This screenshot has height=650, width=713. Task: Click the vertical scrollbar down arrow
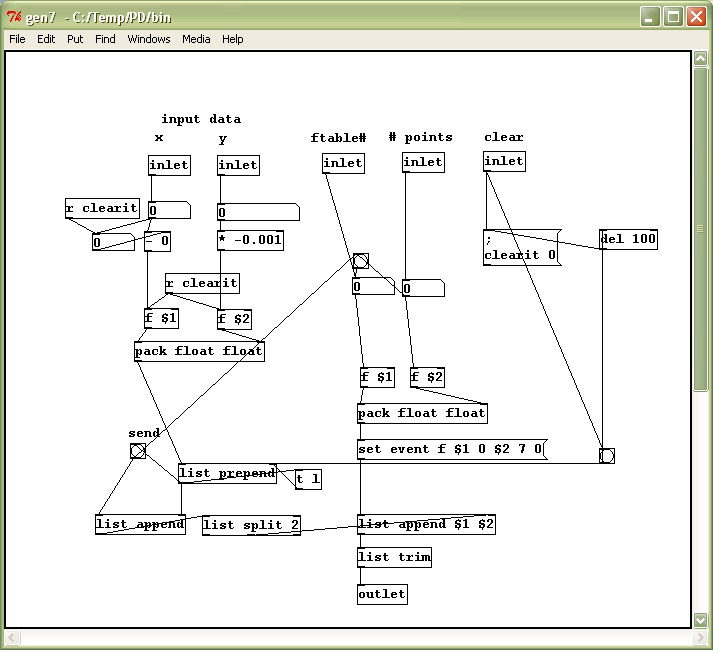click(700, 620)
